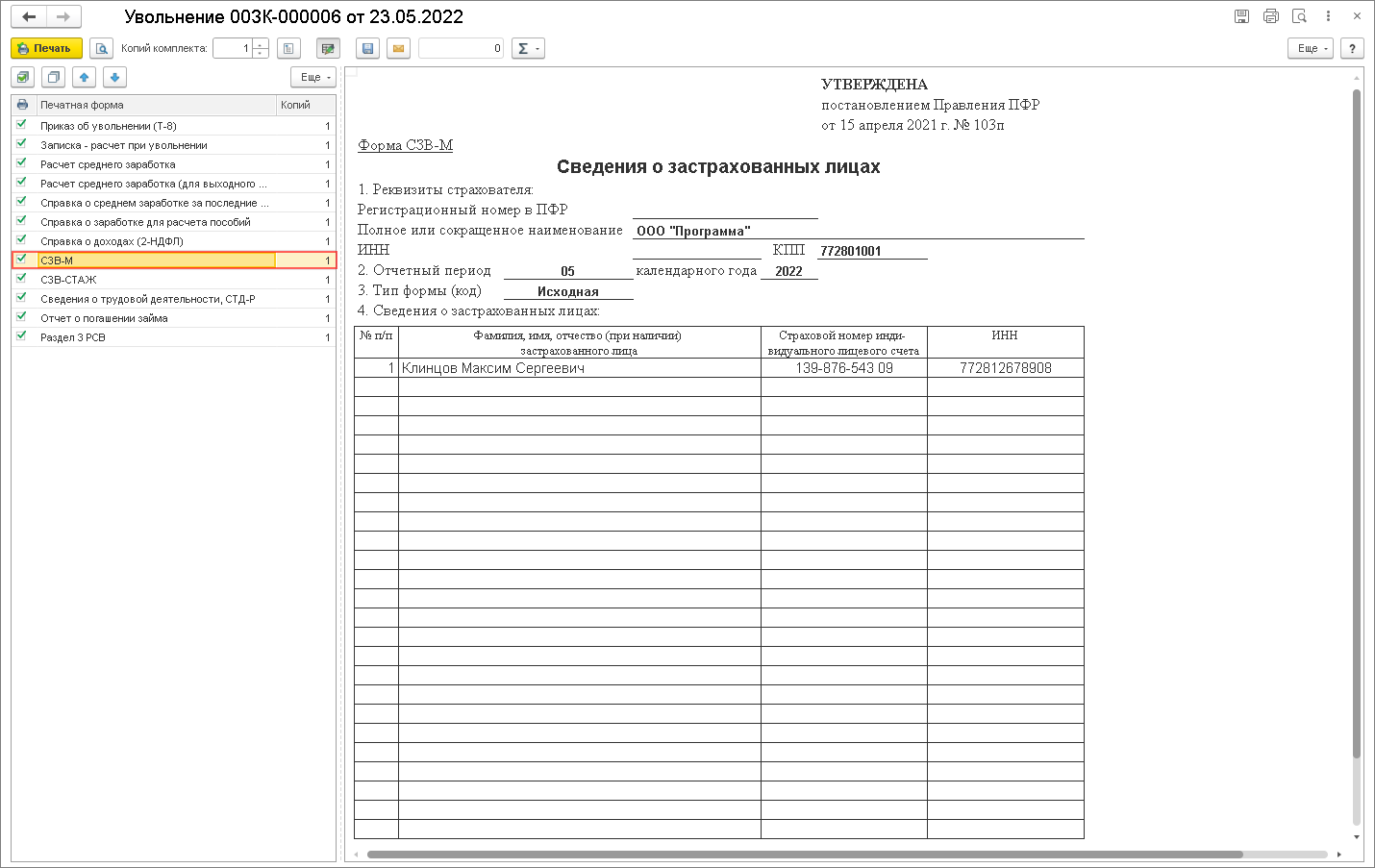Open the sigma sum functions dropdown
Viewport: 1375px width, 868px height.
(528, 48)
